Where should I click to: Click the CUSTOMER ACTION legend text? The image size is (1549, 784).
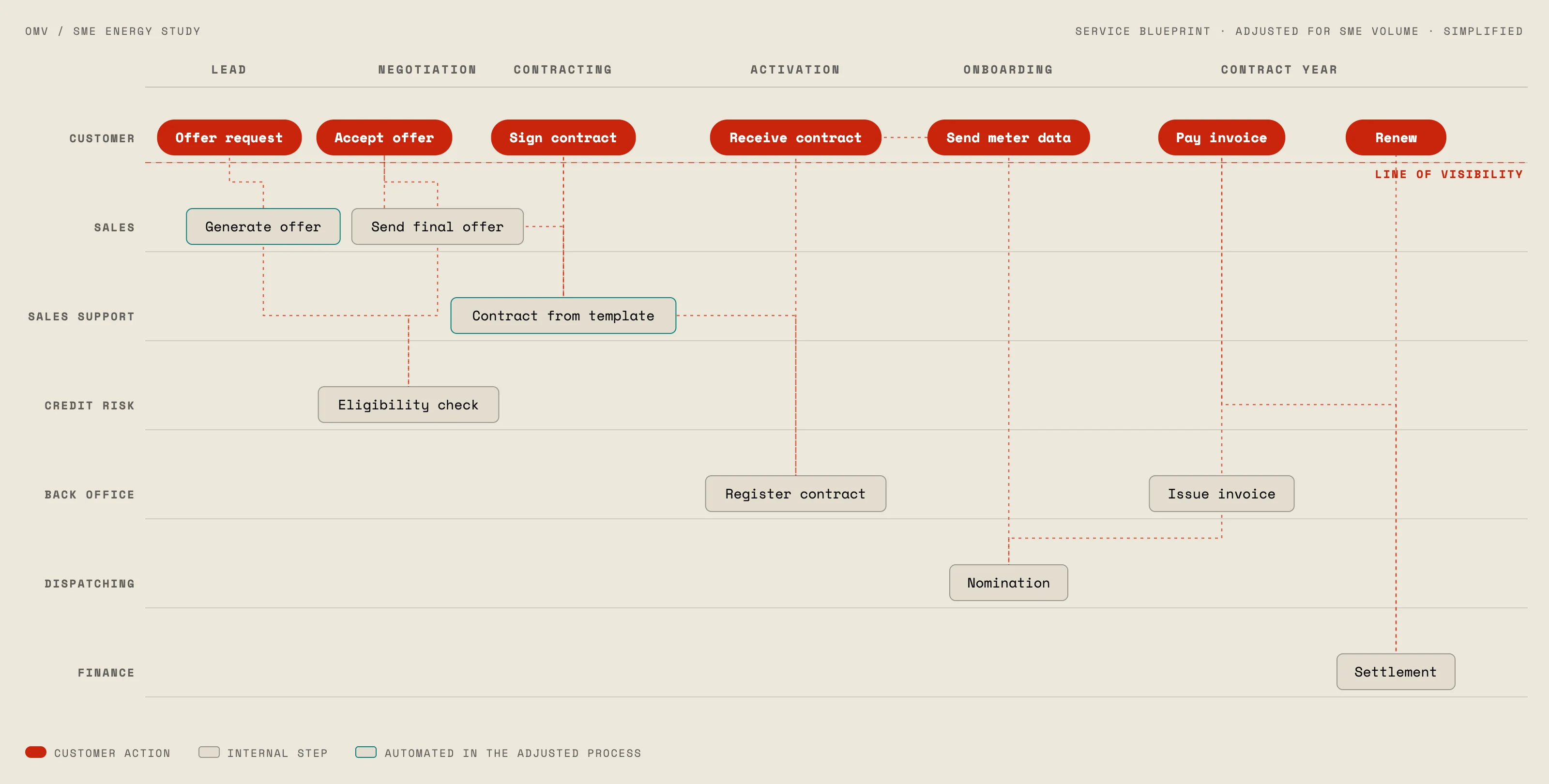point(112,754)
